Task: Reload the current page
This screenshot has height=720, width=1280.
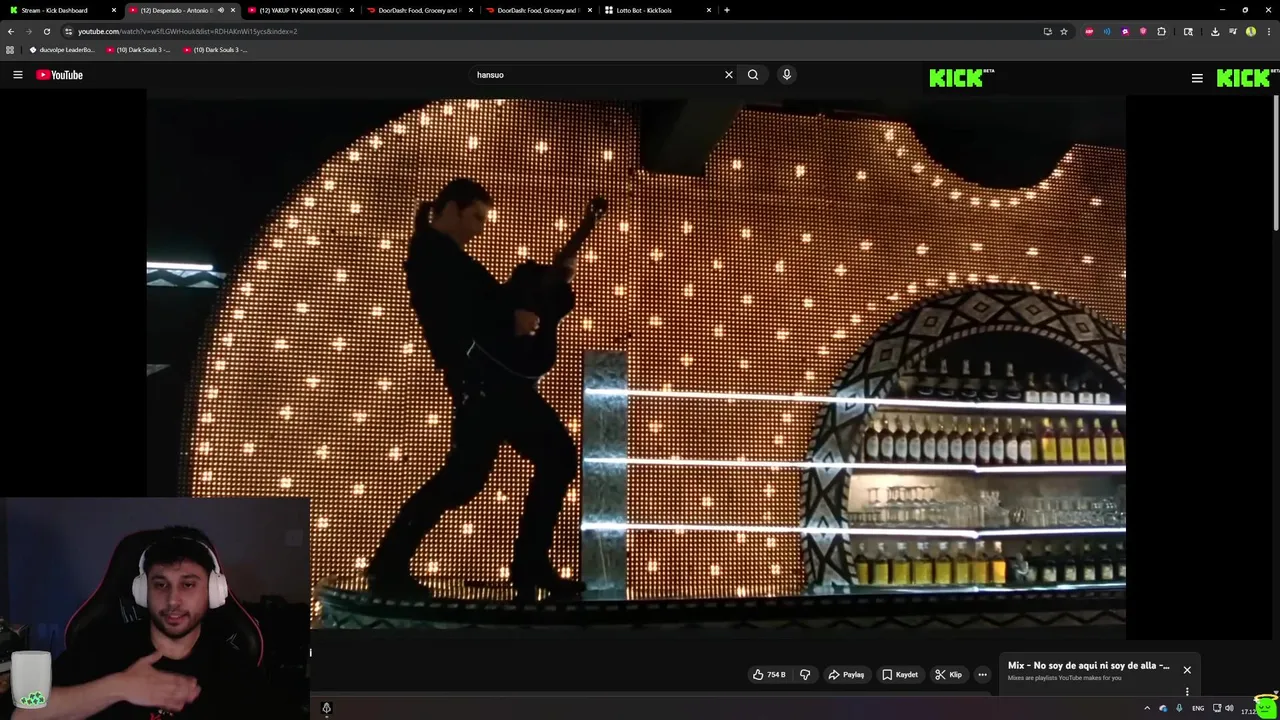Action: [46, 31]
